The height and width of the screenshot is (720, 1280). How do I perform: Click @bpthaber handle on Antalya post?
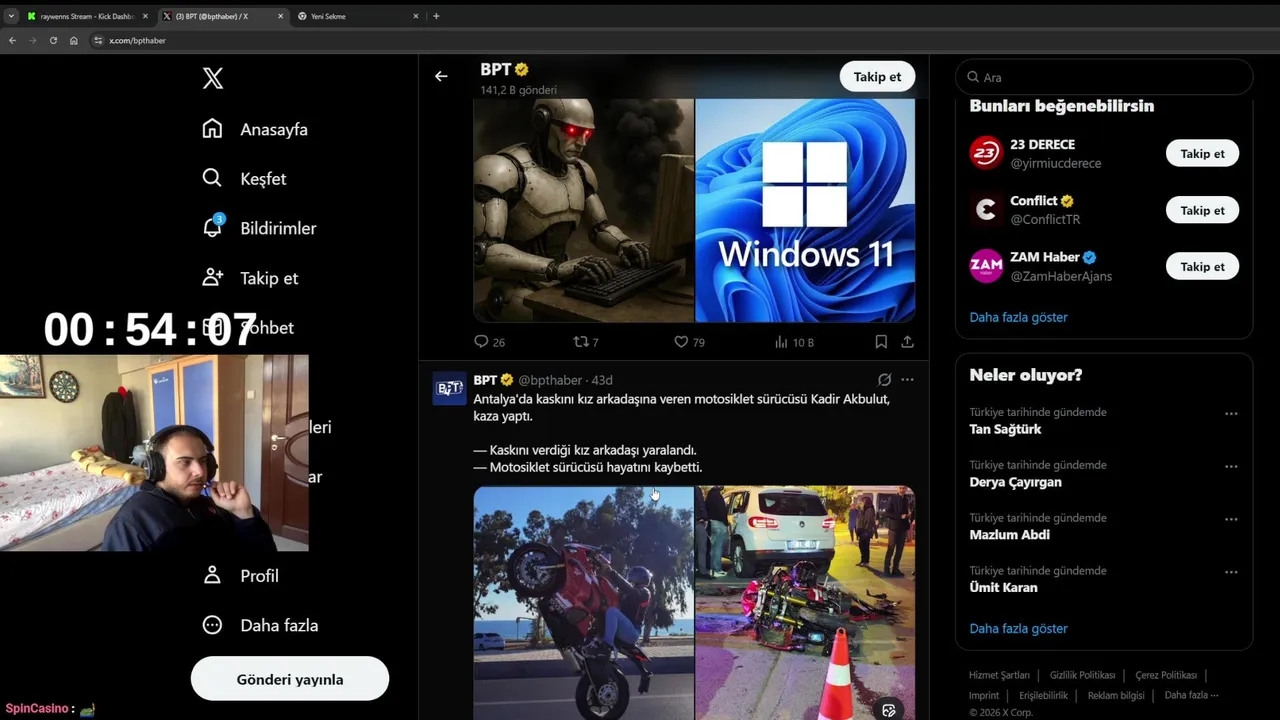point(550,380)
